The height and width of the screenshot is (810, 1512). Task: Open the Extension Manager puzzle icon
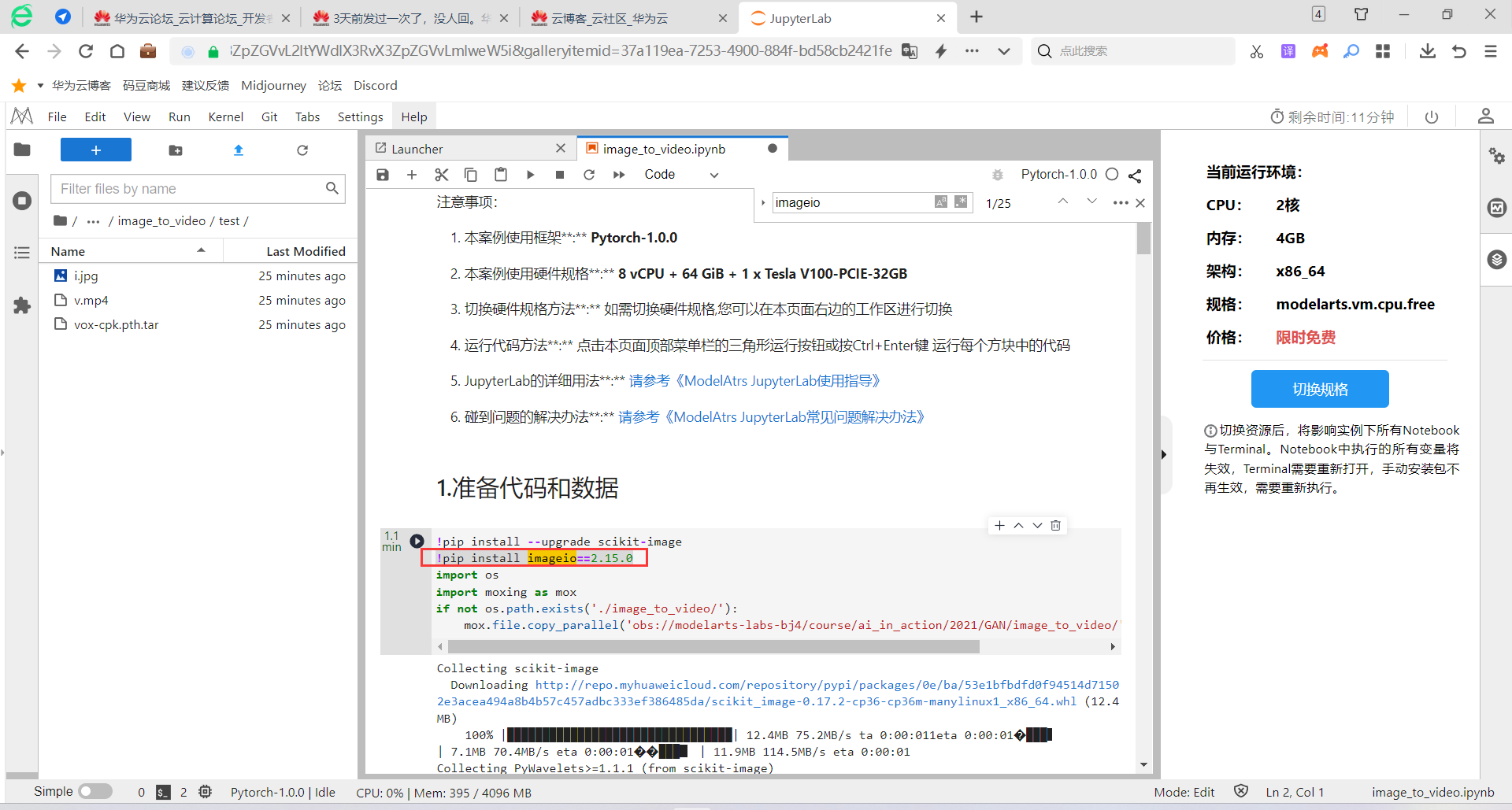point(22,305)
